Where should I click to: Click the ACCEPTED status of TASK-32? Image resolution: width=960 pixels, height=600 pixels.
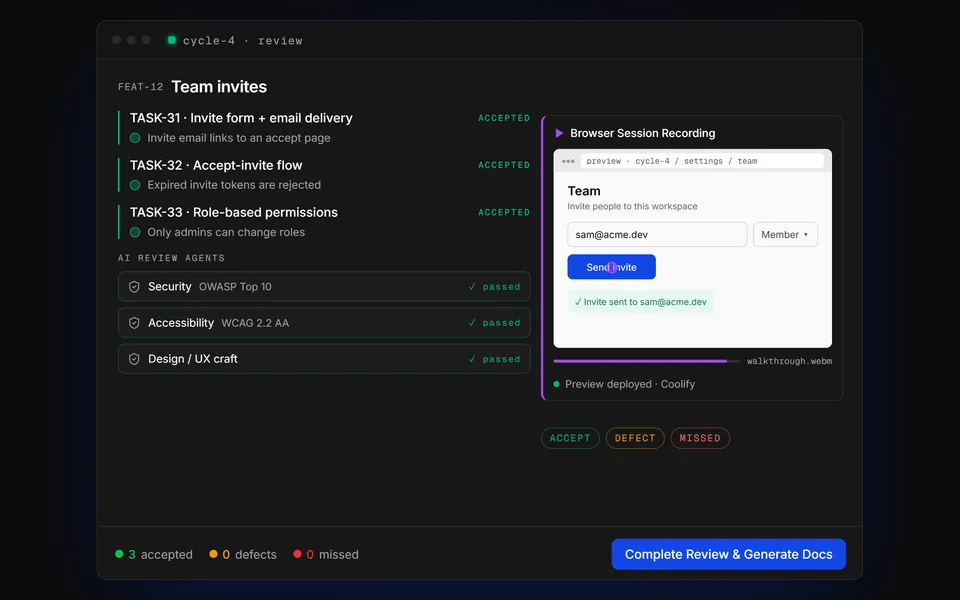coord(504,165)
